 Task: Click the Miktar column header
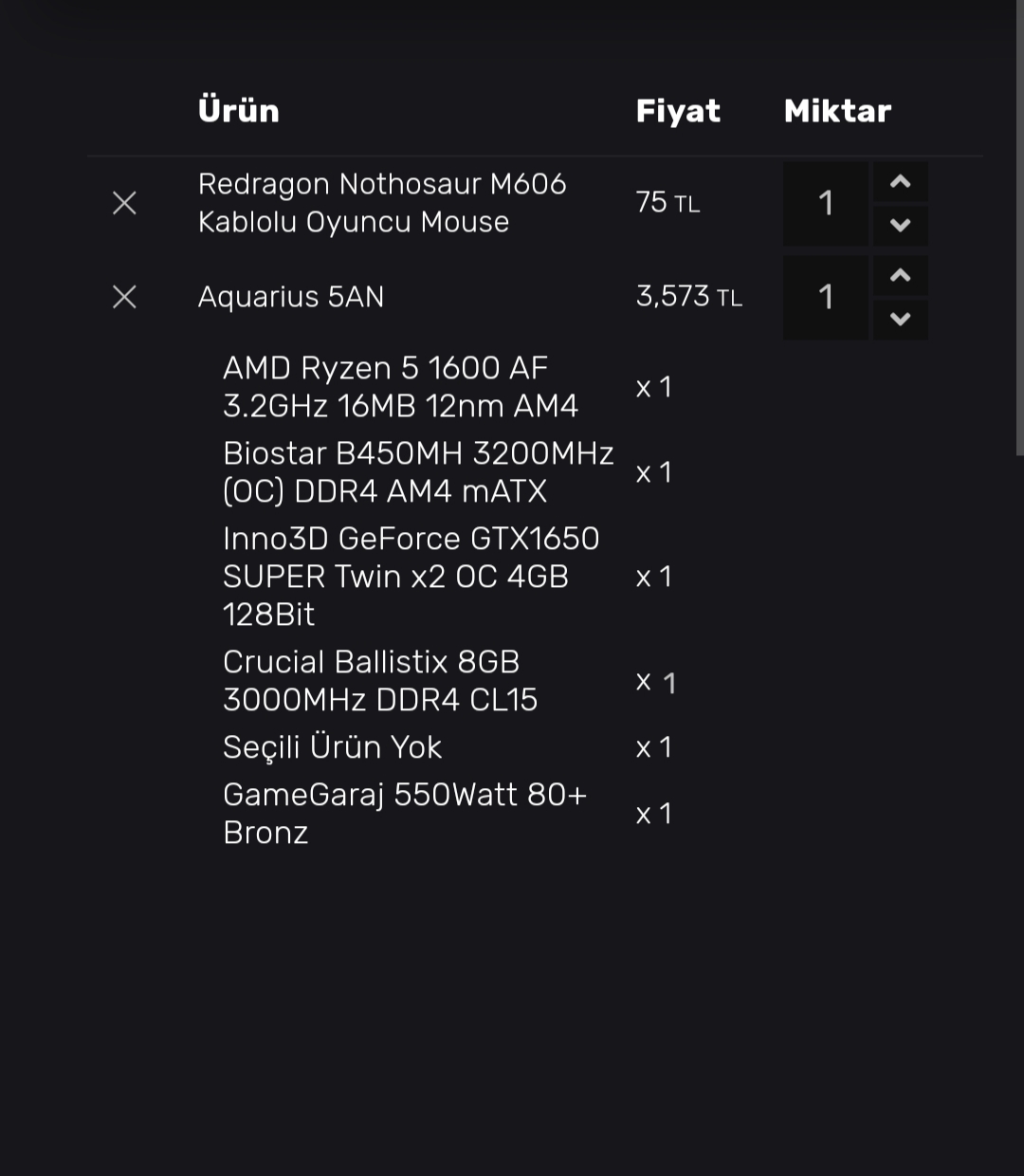[x=837, y=111]
